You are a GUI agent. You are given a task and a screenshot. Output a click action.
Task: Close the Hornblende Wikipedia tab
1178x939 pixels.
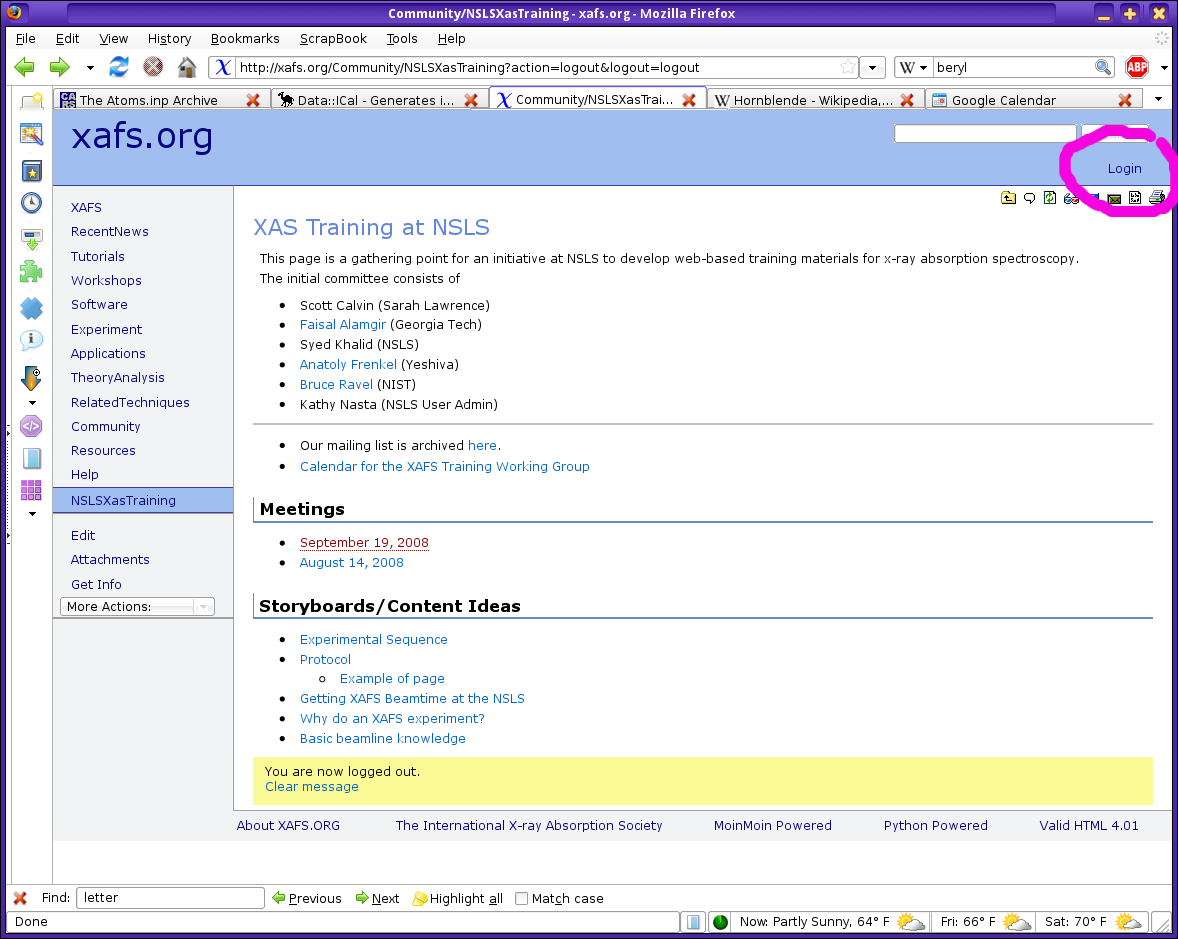[x=907, y=100]
